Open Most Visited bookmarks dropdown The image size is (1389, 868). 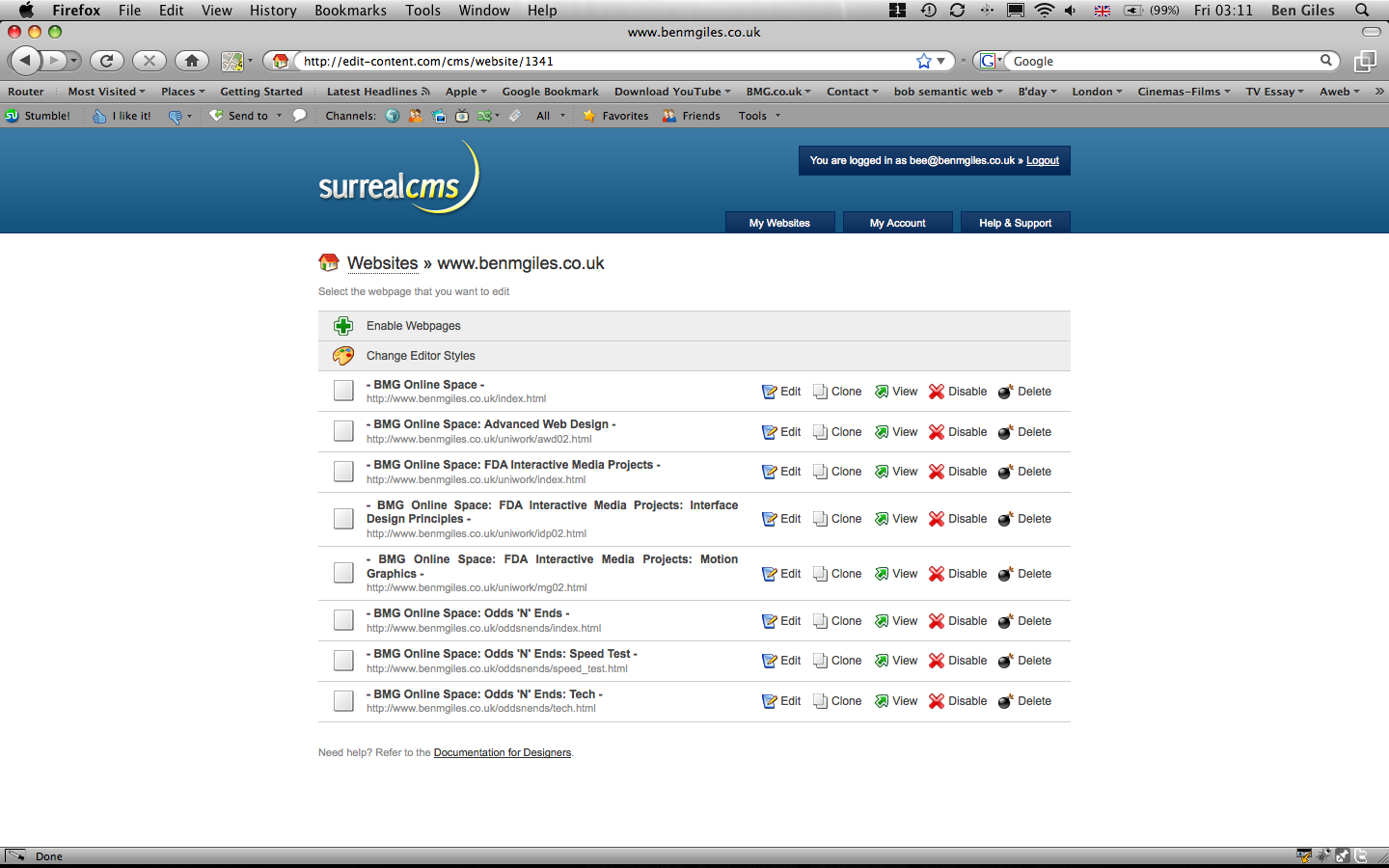[x=106, y=92]
